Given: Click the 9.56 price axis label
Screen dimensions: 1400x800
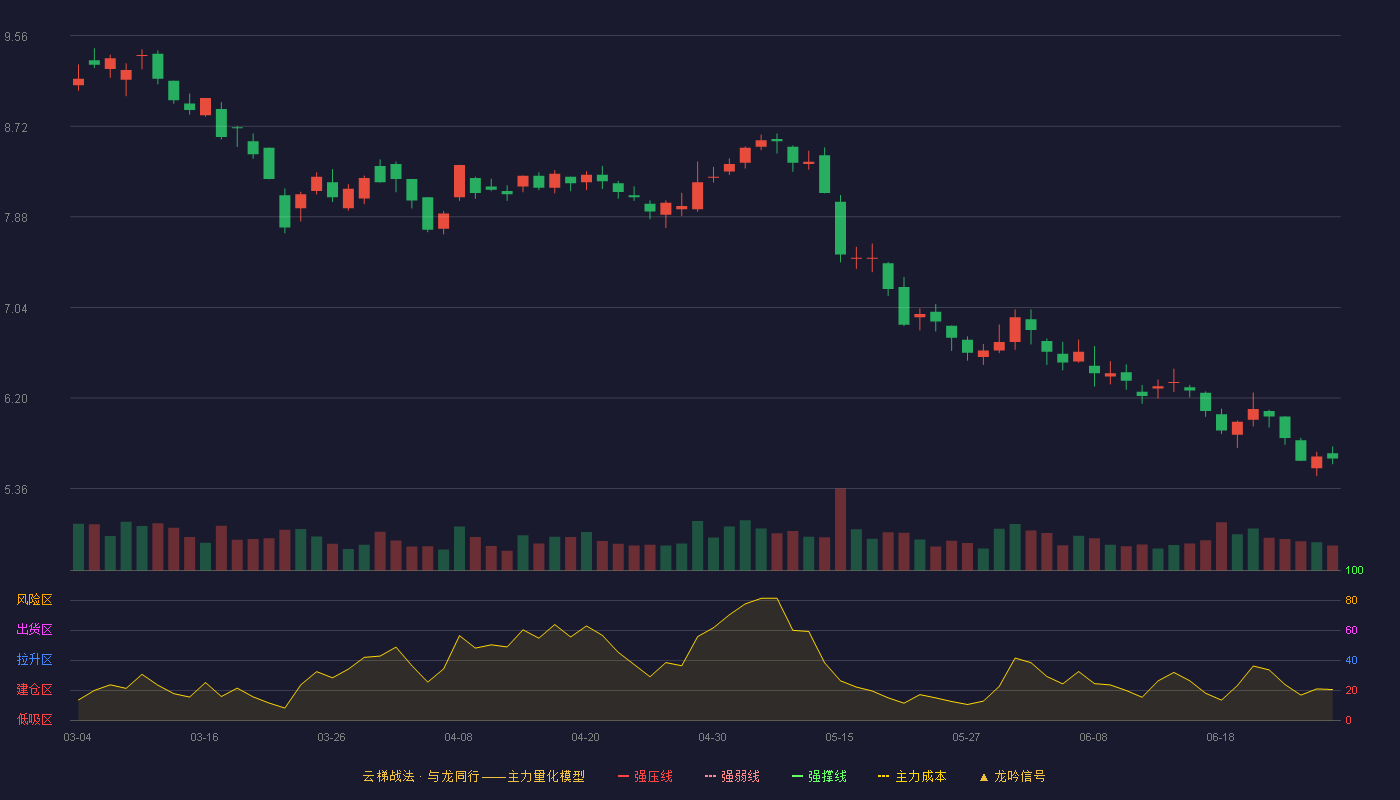Looking at the screenshot, I should click(x=16, y=37).
